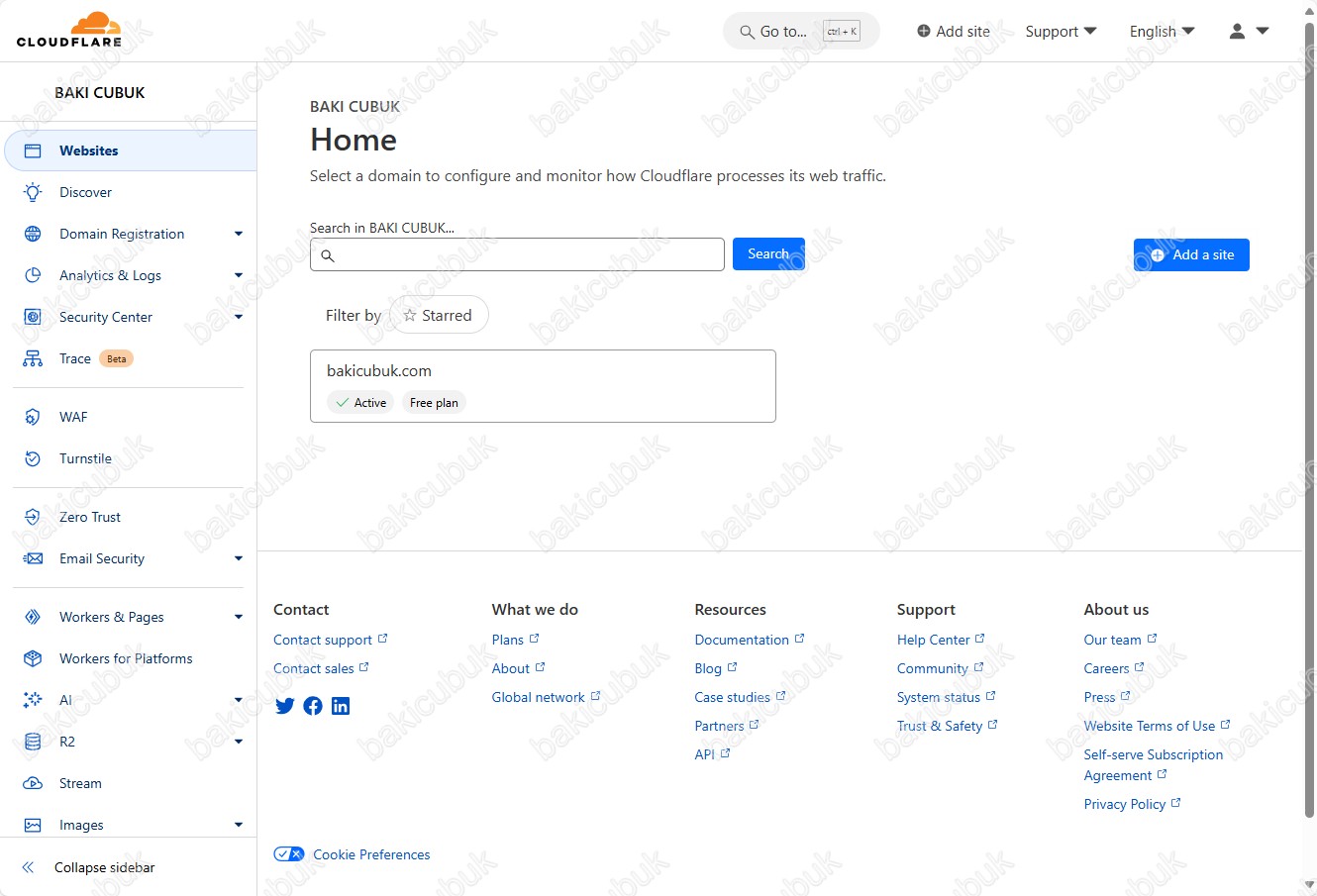Click the Websites sidebar icon
The height and width of the screenshot is (896, 1317).
pyautogui.click(x=33, y=150)
